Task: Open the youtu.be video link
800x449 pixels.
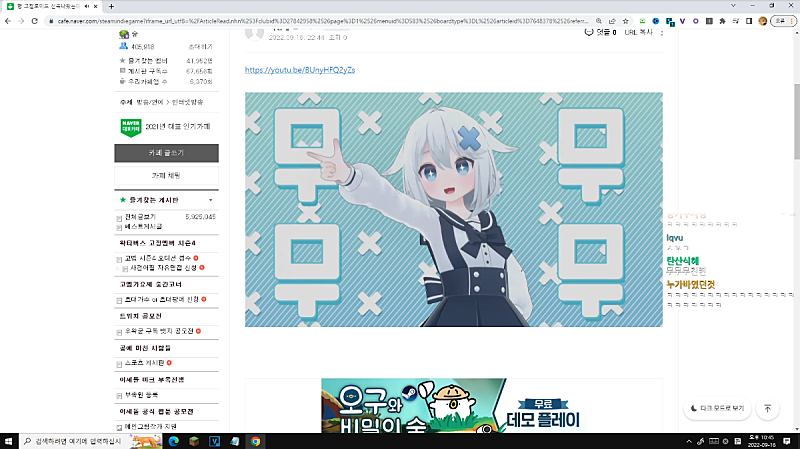Action: (300, 70)
